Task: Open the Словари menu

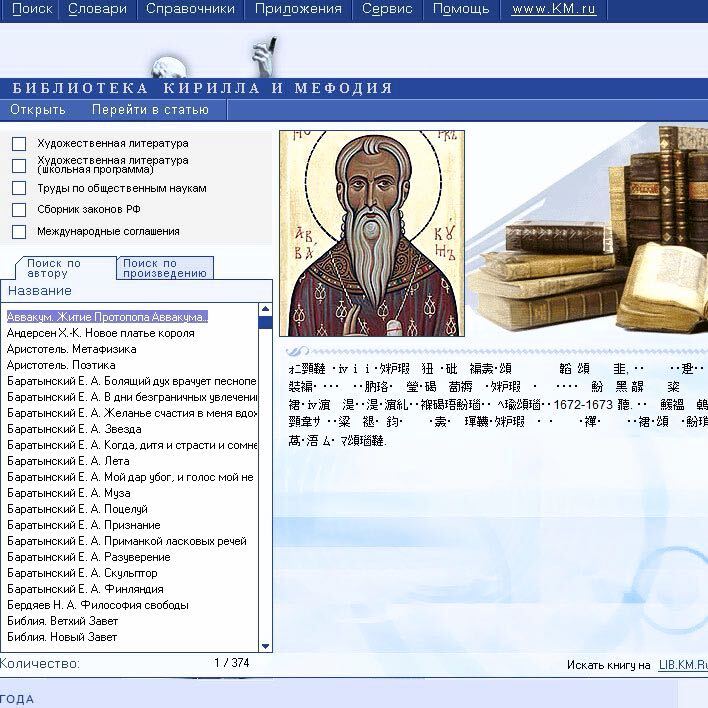Action: [98, 9]
